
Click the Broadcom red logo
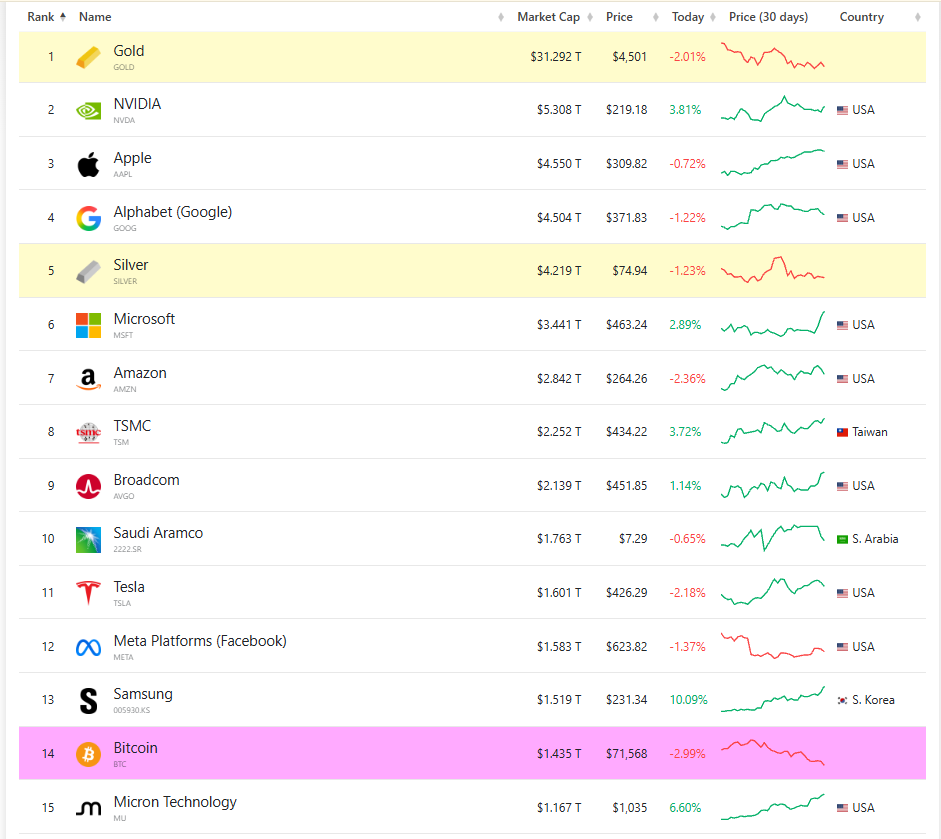click(88, 487)
